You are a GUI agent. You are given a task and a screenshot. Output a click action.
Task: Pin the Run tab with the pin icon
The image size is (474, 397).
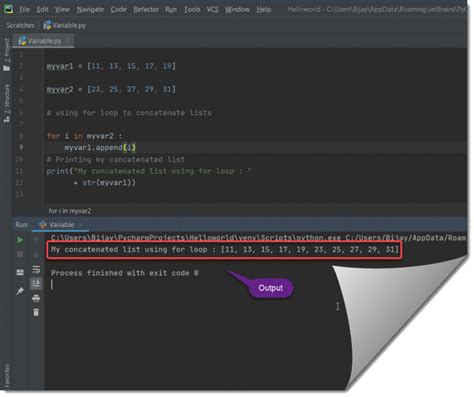[x=20, y=291]
